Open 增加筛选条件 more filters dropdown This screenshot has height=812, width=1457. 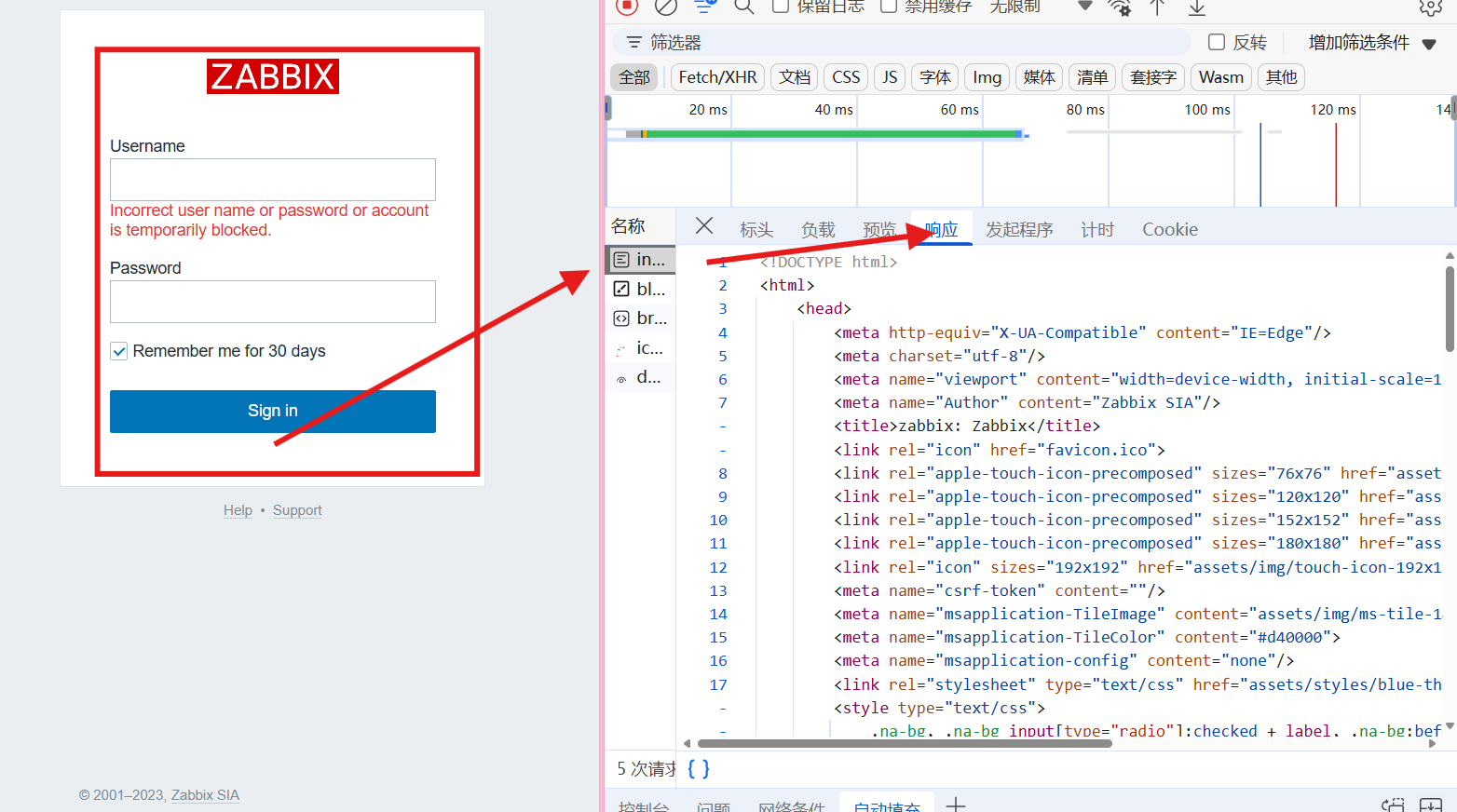(1372, 43)
